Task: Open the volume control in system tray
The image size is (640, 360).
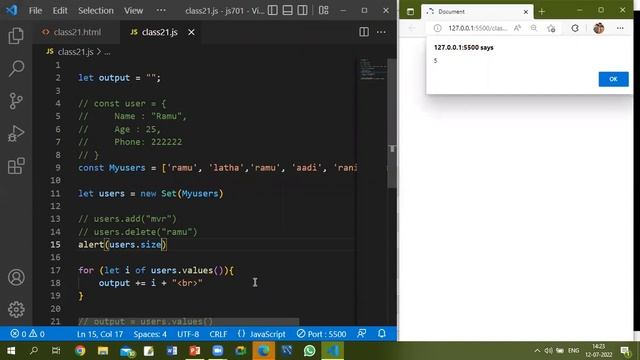Action: pyautogui.click(x=548, y=351)
